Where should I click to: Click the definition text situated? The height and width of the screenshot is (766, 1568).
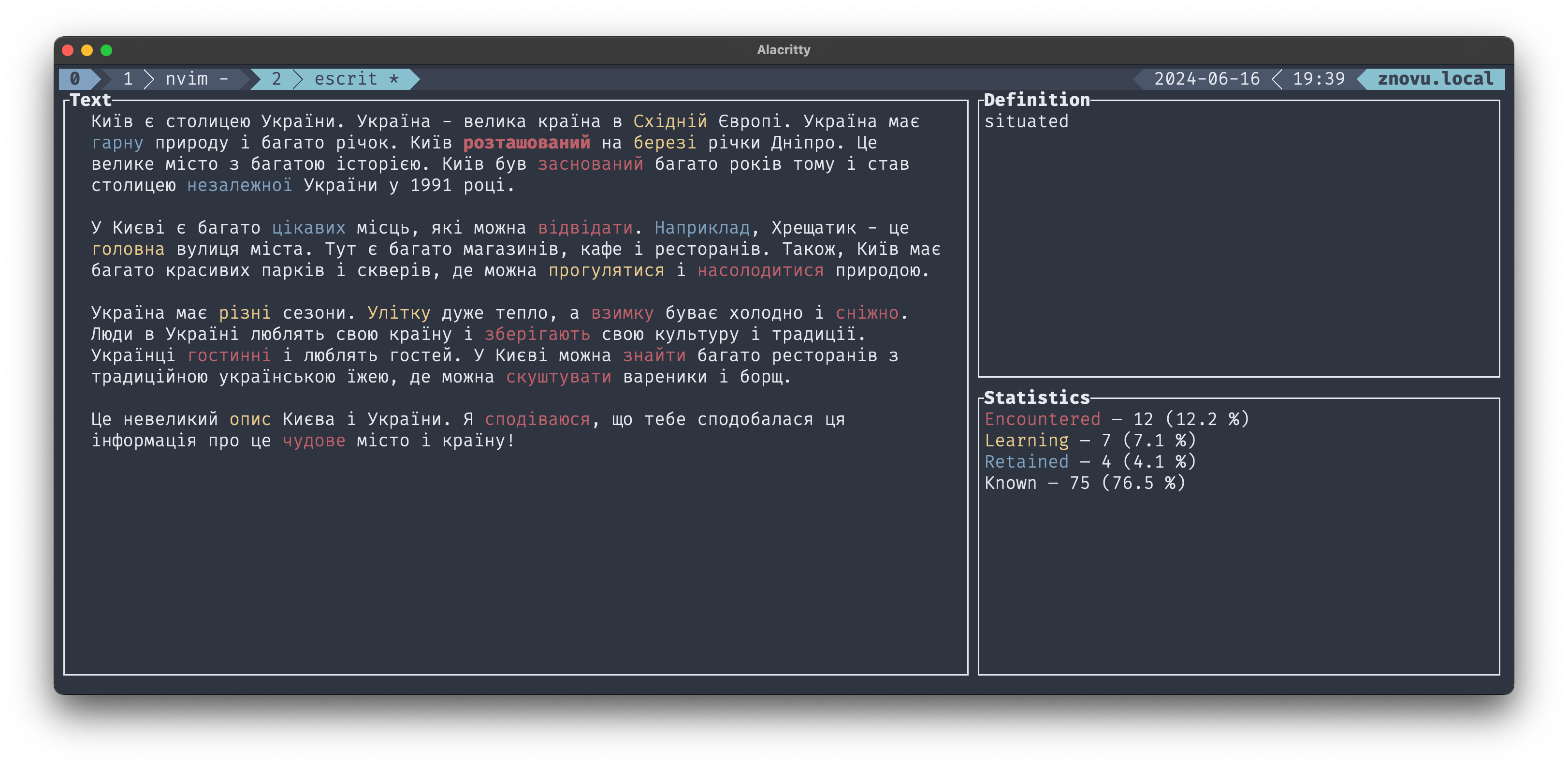[1026, 122]
